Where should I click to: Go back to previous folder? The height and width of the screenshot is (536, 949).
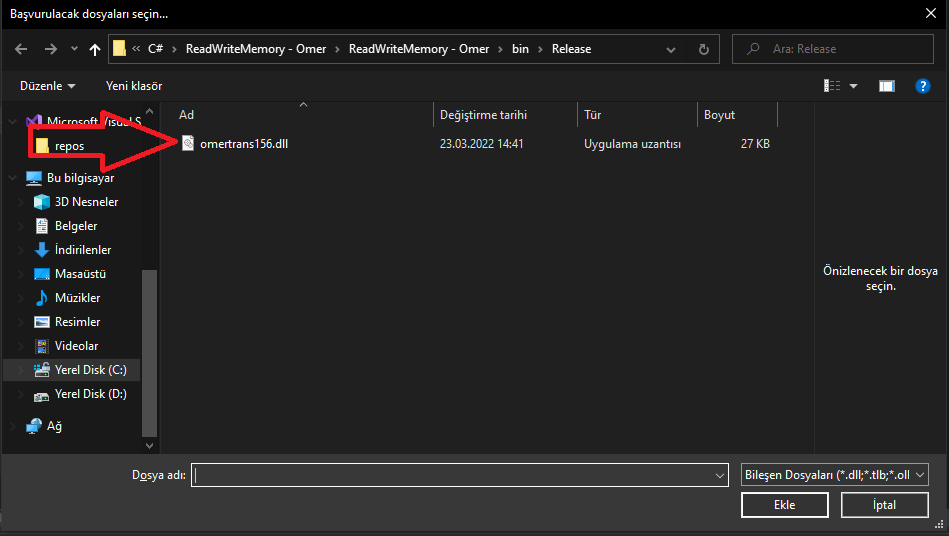[x=21, y=49]
